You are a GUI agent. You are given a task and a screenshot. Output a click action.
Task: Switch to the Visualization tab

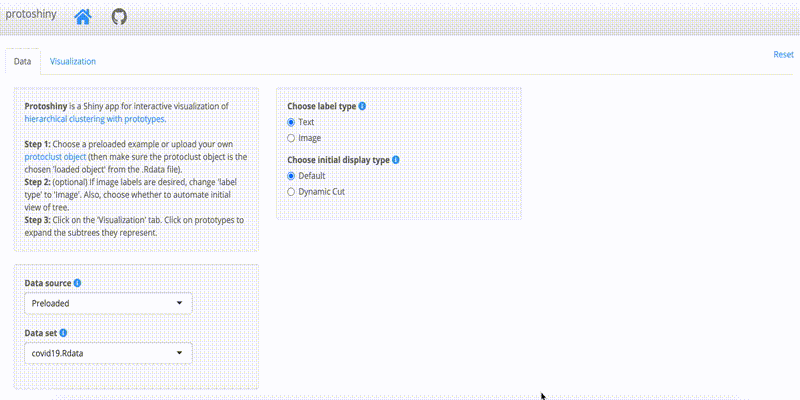tap(72, 61)
